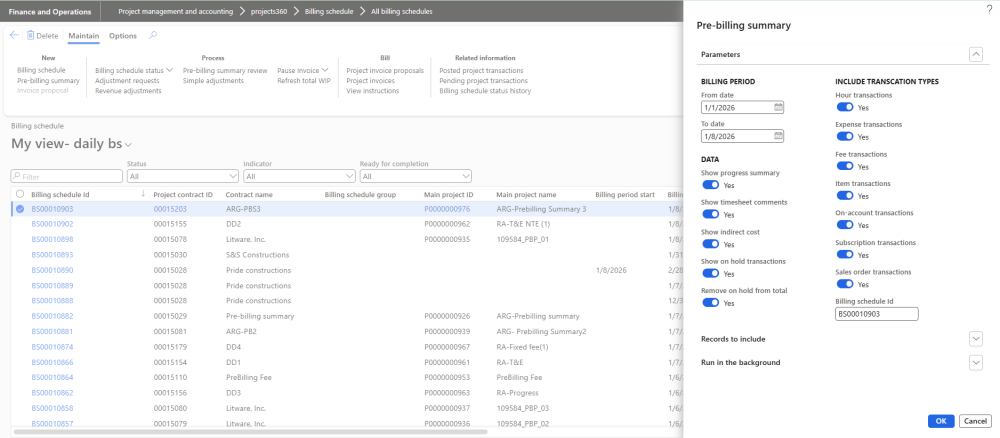Open the Maintain tab

tap(84, 36)
